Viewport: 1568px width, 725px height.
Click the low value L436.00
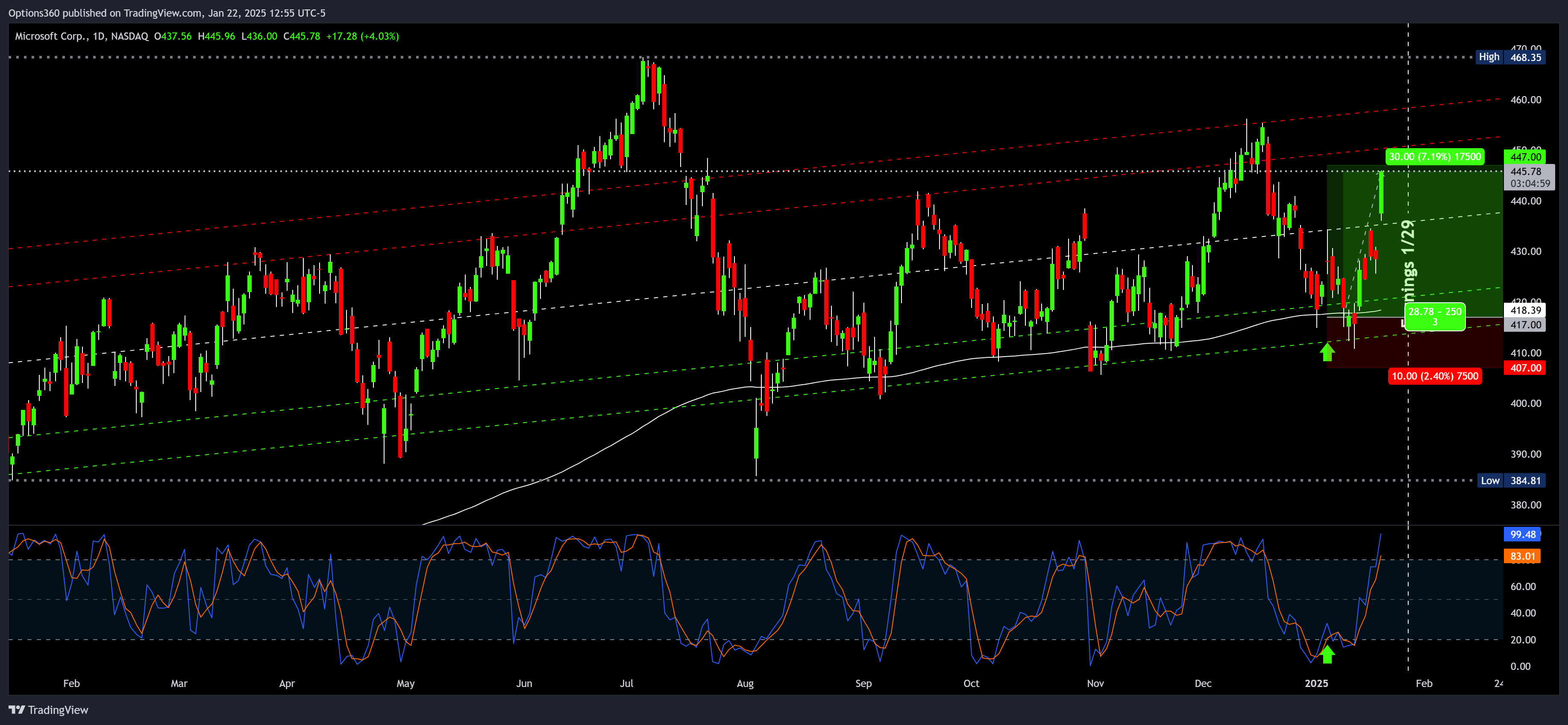pyautogui.click(x=259, y=36)
